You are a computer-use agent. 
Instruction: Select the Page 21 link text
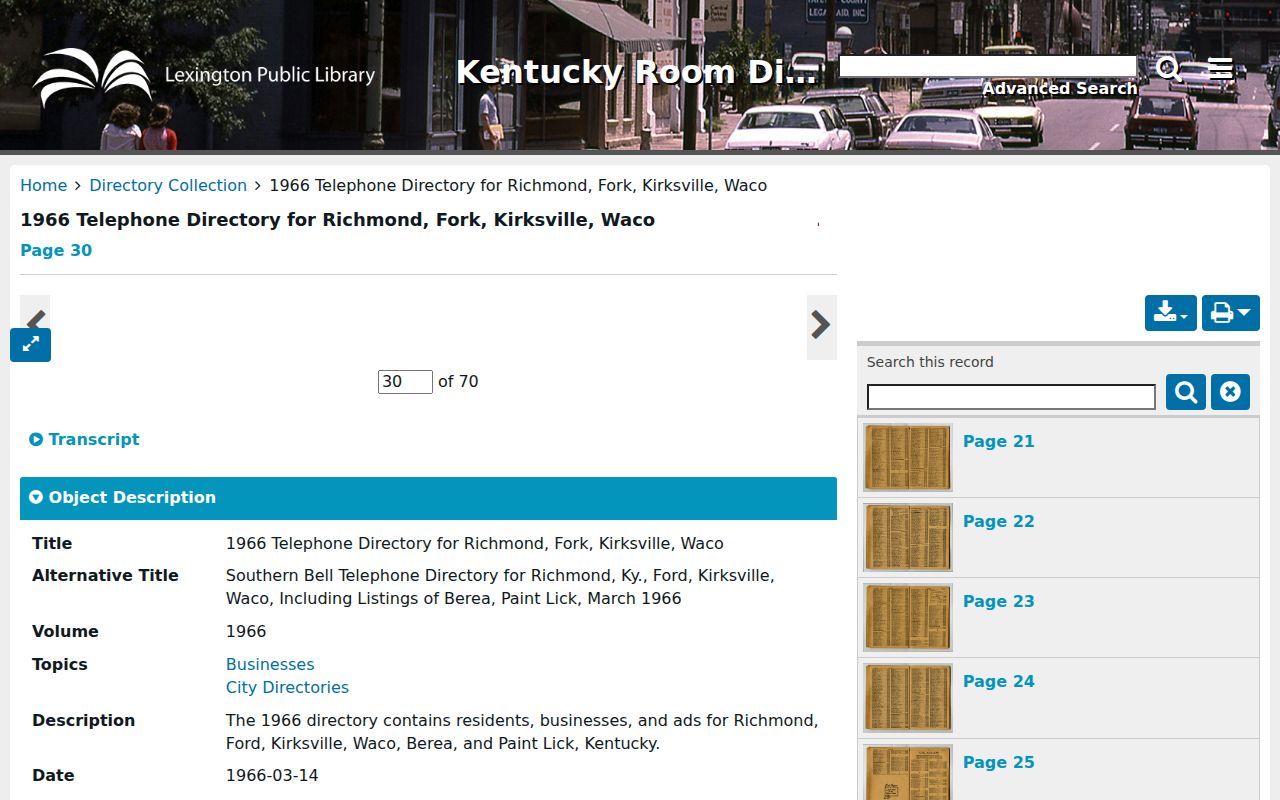999,441
